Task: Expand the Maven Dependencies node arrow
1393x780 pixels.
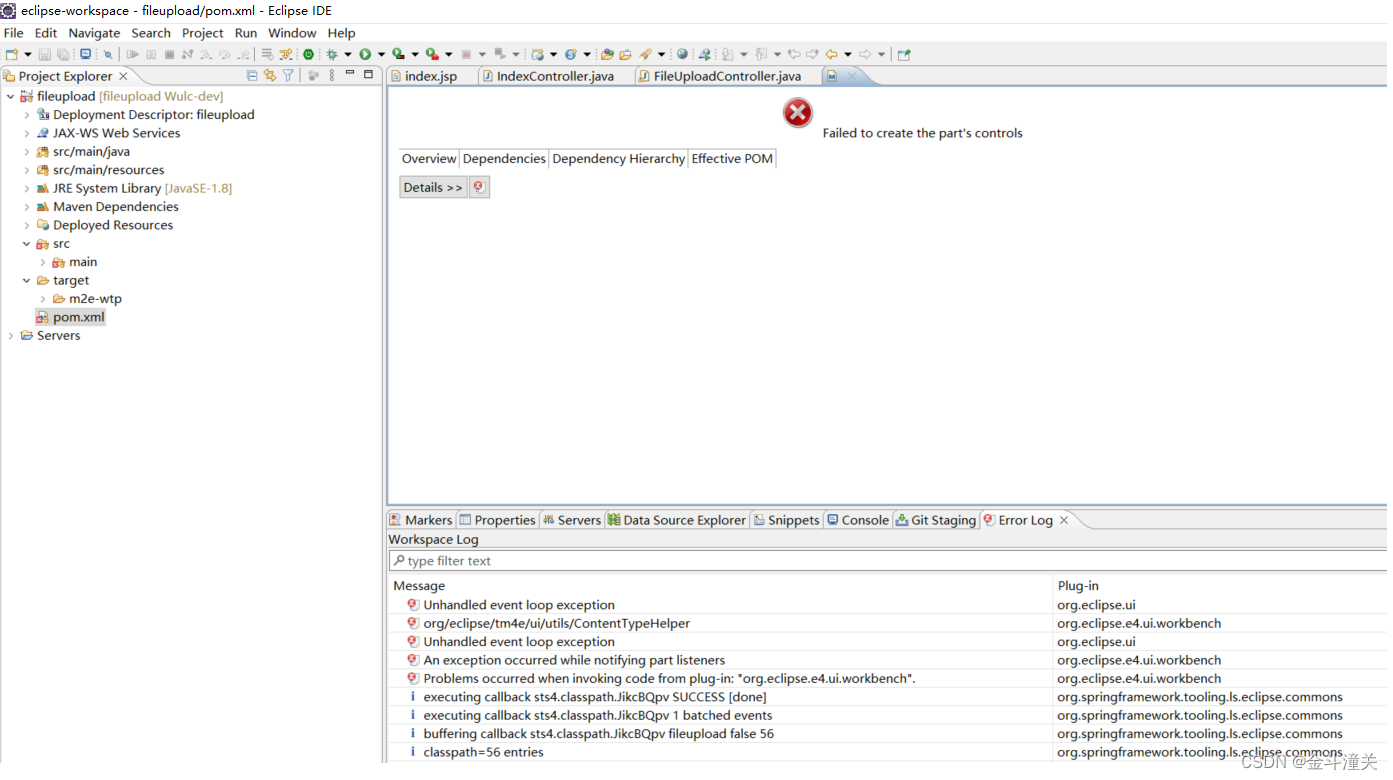Action: tap(27, 207)
